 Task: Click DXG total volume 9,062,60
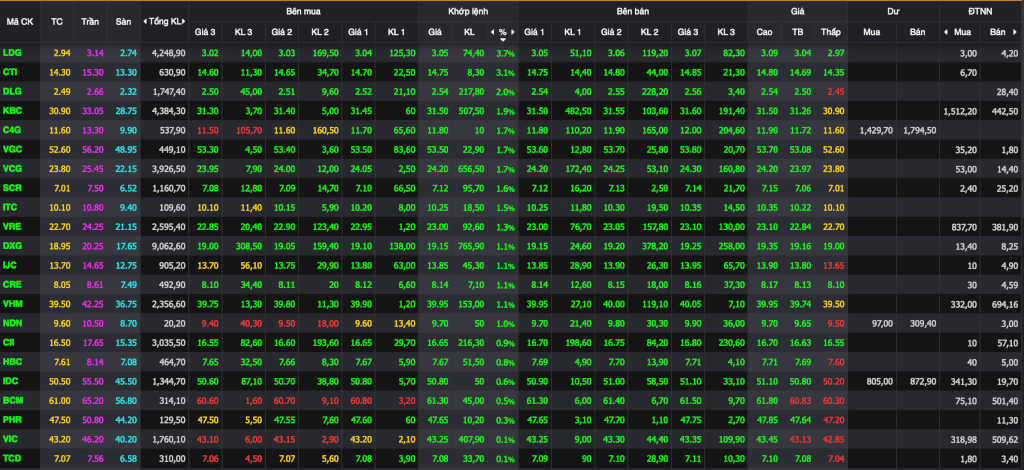tap(167, 247)
